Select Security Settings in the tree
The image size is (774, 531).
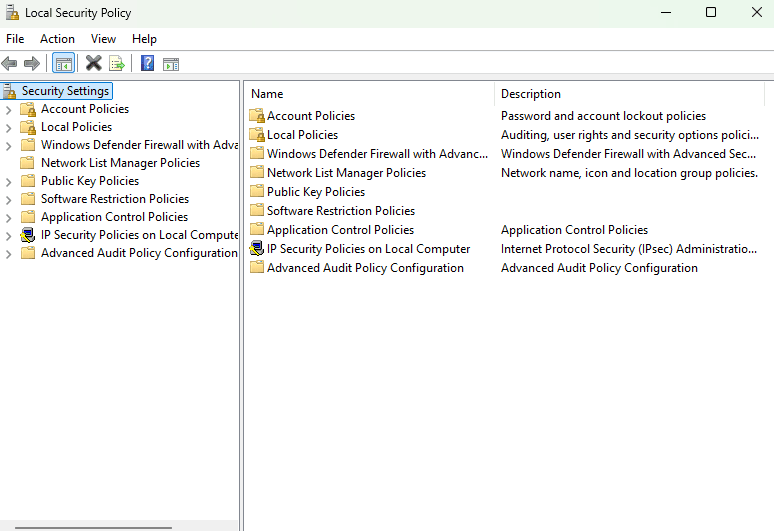click(65, 91)
